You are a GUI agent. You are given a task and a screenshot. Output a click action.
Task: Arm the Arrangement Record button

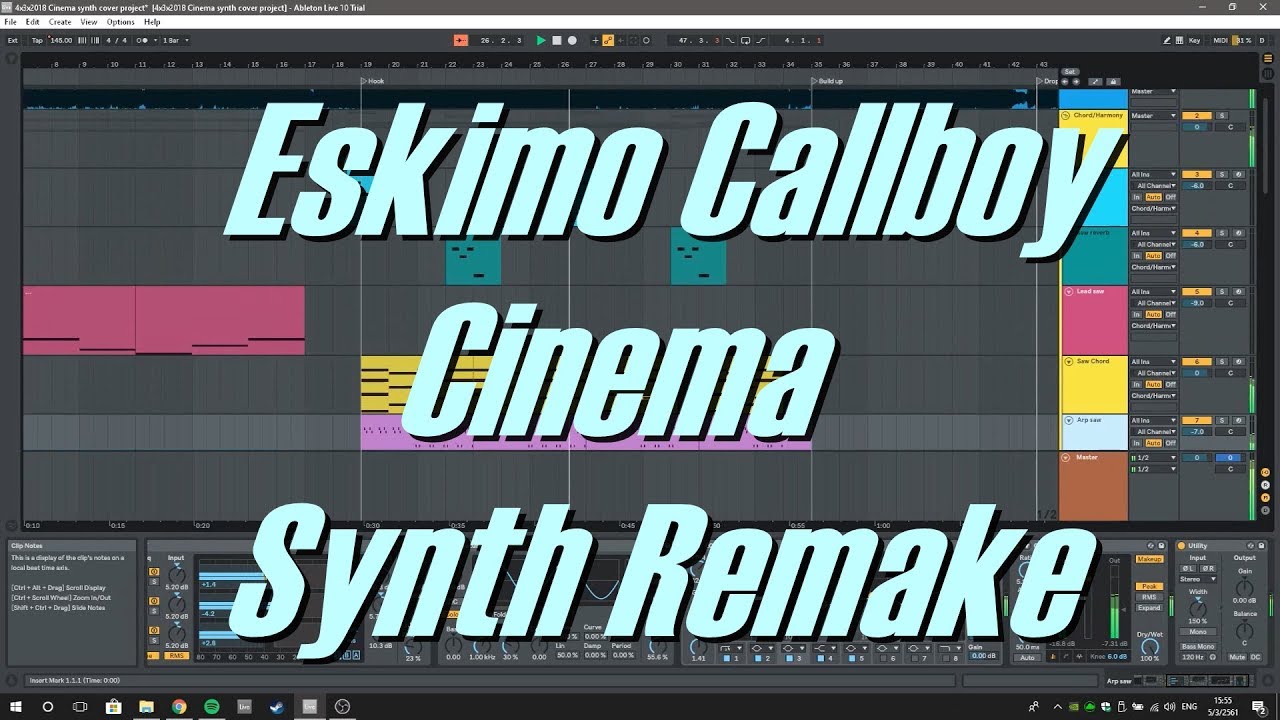pos(572,40)
